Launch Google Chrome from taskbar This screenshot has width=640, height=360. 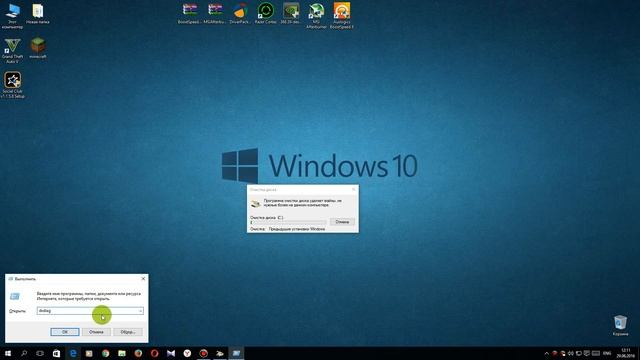point(106,353)
